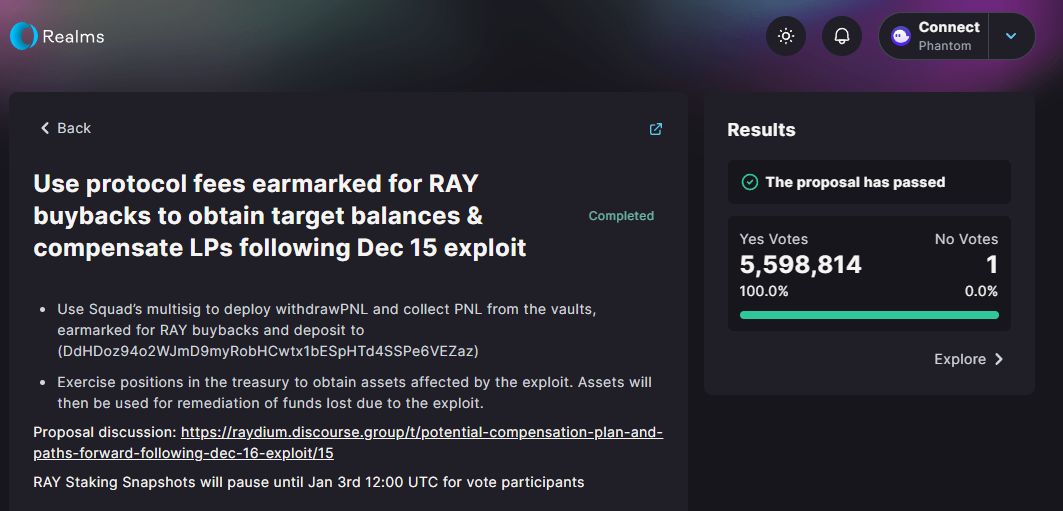Connect Phantom wallet button

934,36
